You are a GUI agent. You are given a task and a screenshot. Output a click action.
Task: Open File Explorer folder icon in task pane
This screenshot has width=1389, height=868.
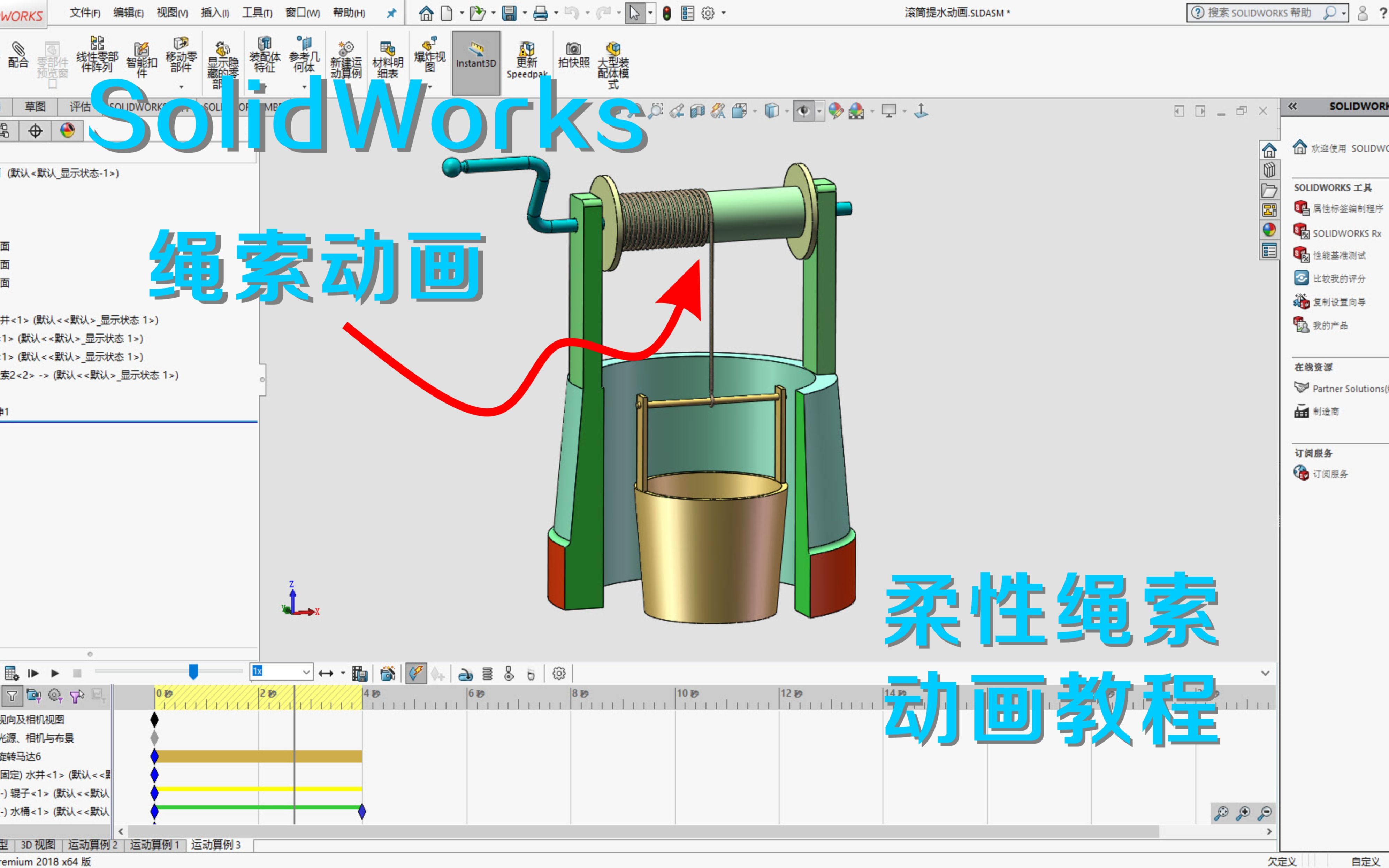(1269, 190)
